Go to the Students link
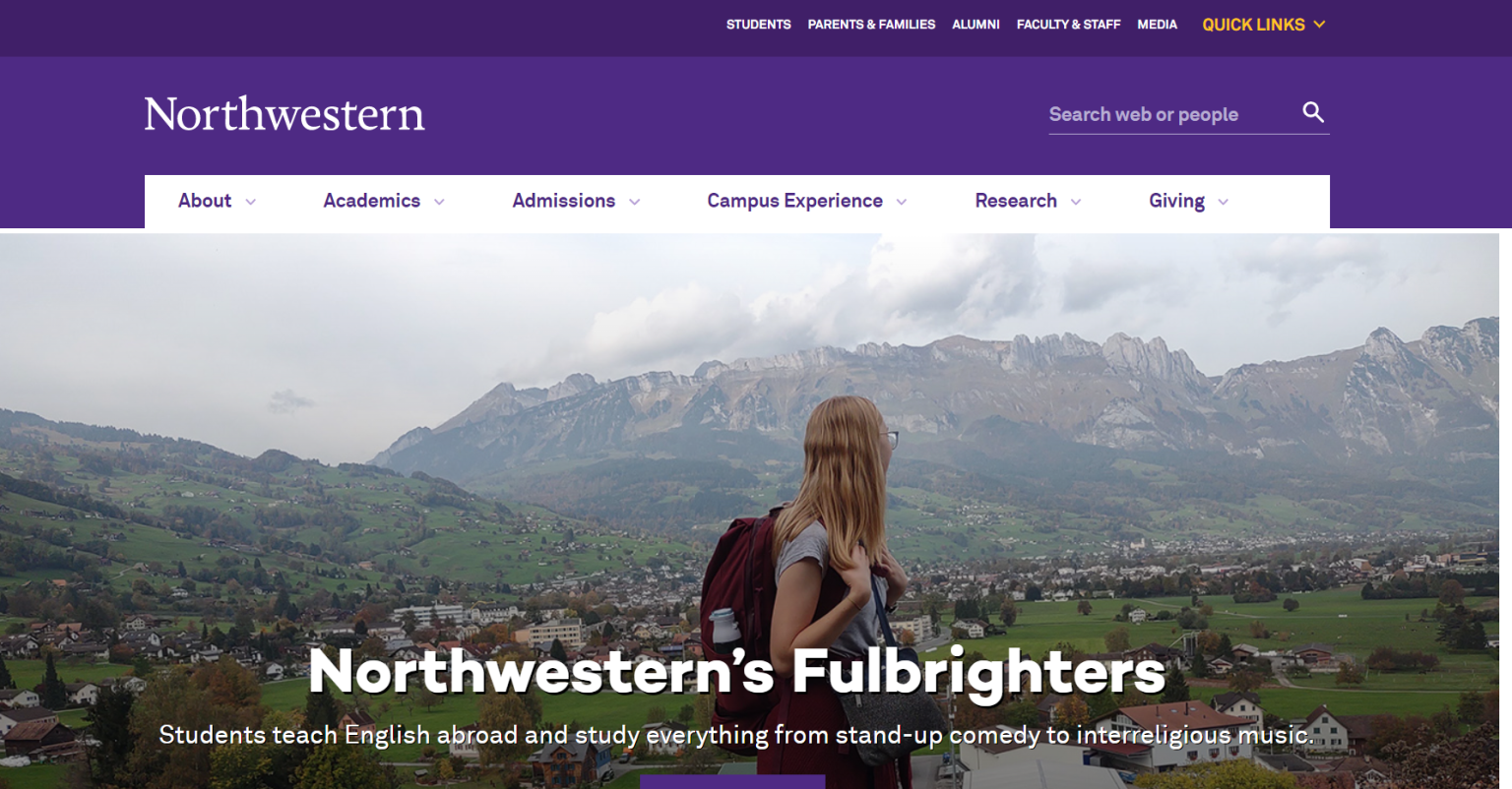 (x=758, y=25)
